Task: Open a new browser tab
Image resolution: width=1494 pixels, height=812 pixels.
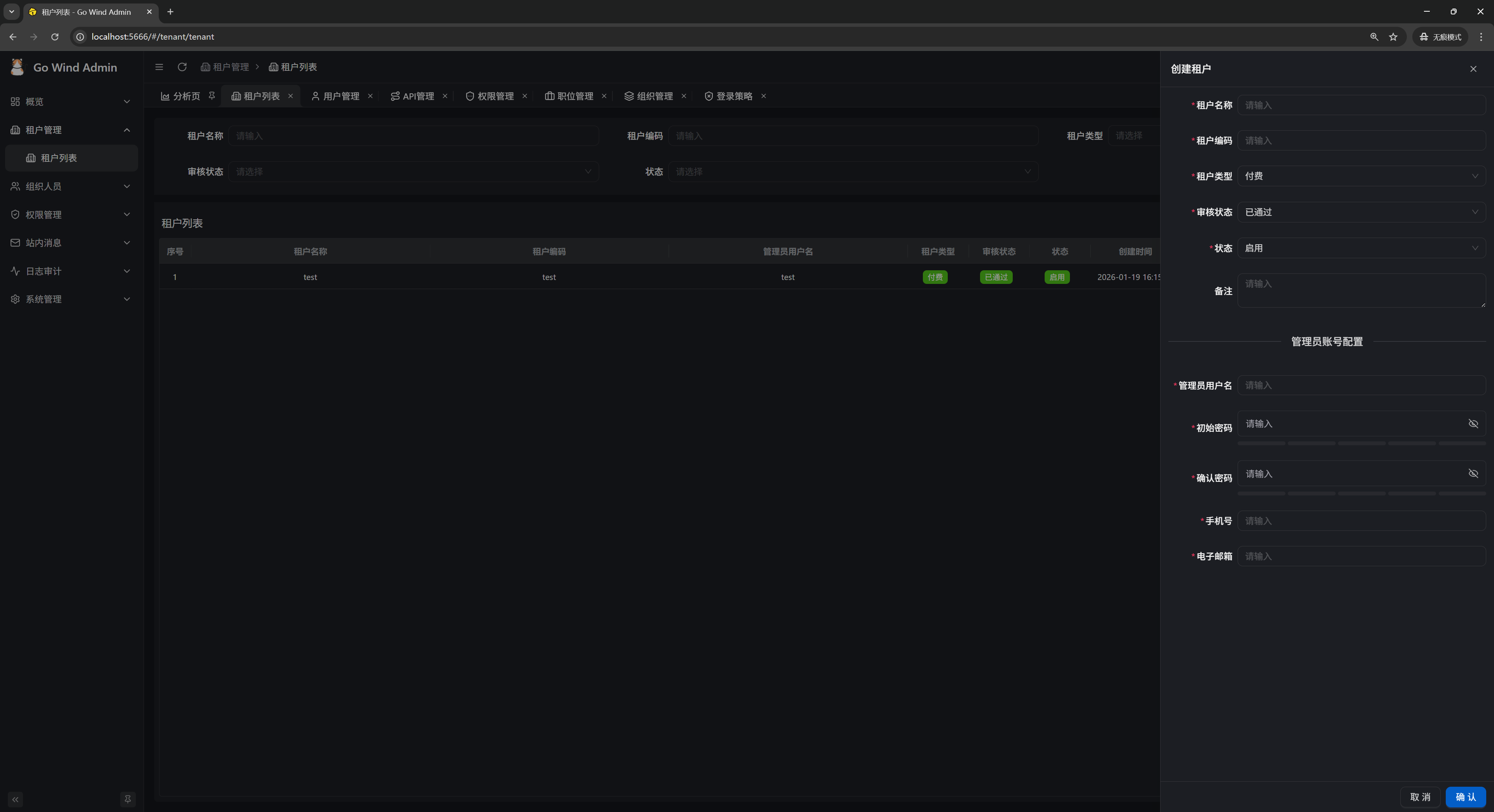Action: coord(170,12)
